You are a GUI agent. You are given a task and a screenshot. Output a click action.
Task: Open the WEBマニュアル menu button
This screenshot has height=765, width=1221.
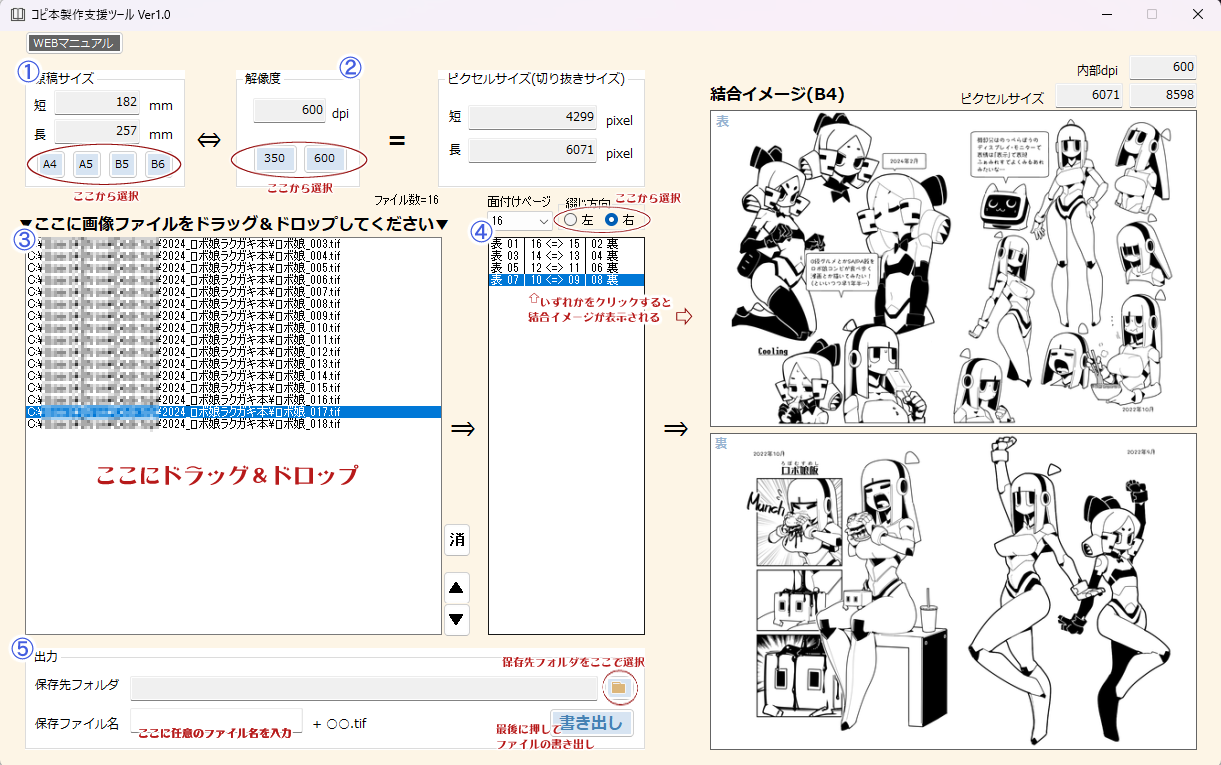pyautogui.click(x=76, y=43)
